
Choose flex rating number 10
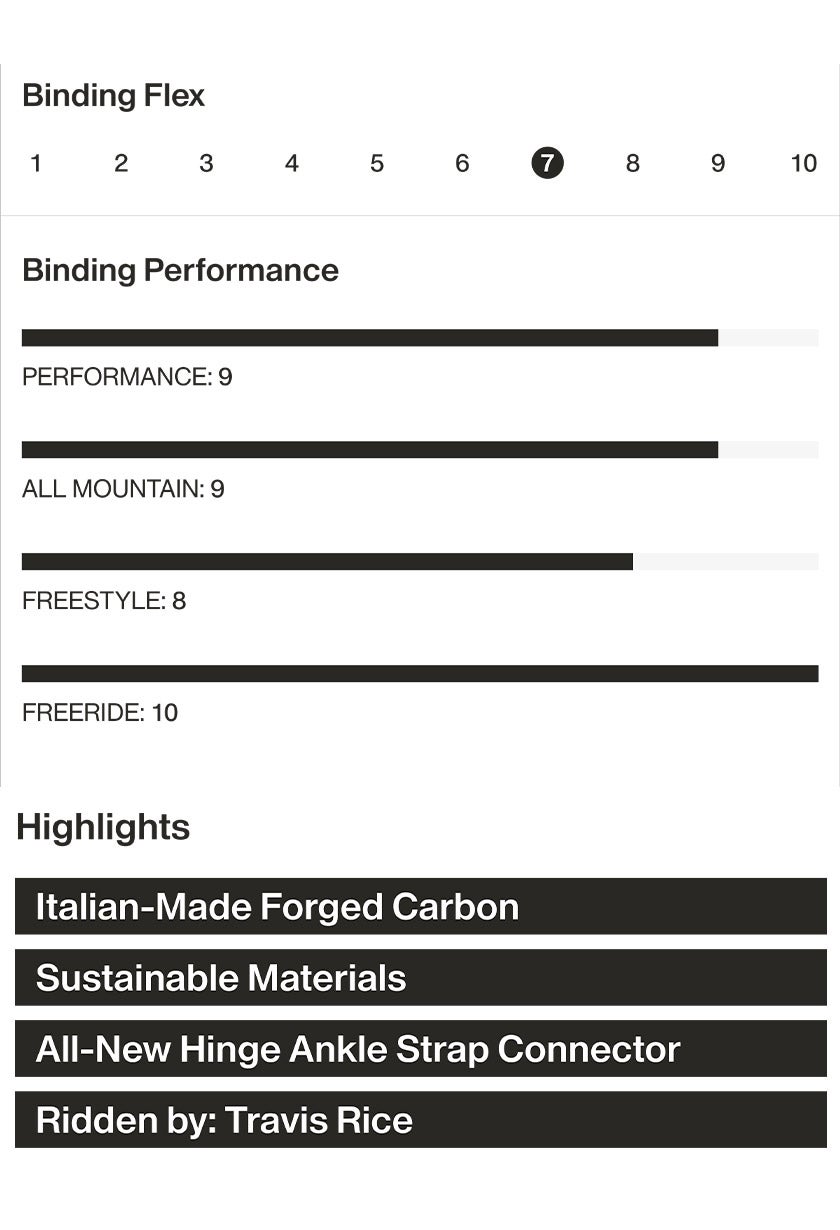804,163
